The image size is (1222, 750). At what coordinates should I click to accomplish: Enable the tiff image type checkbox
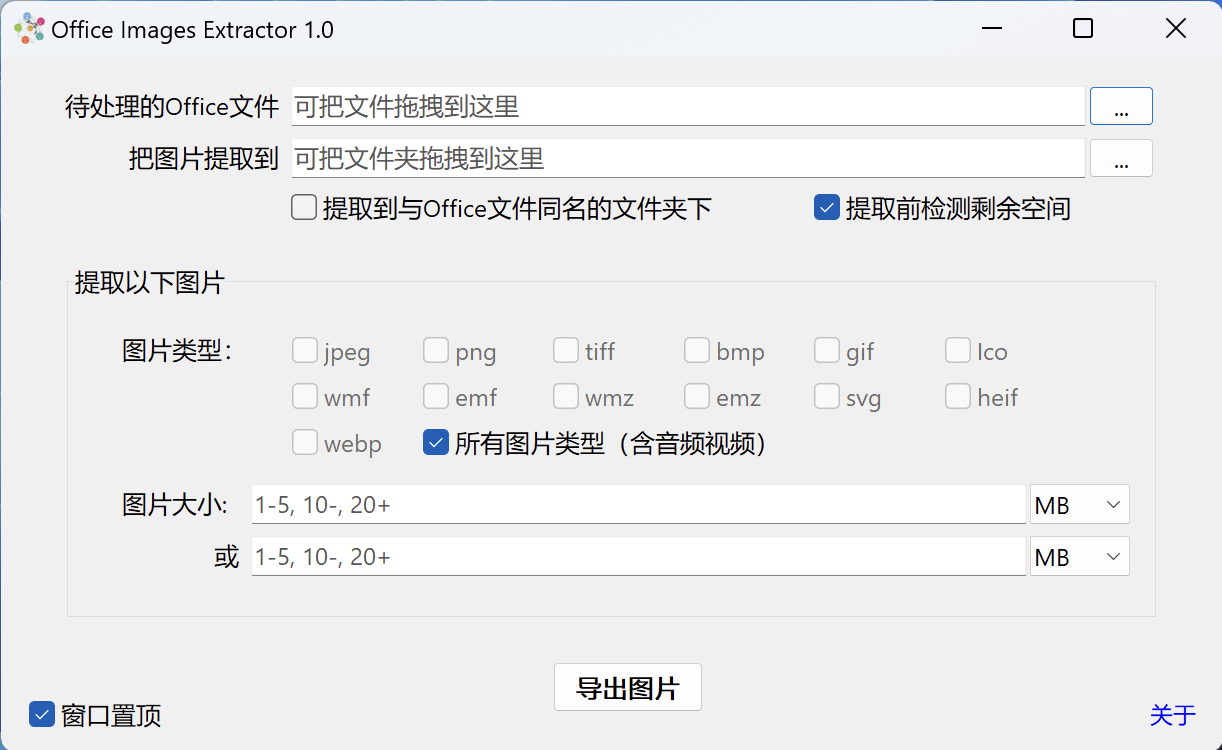[565, 350]
